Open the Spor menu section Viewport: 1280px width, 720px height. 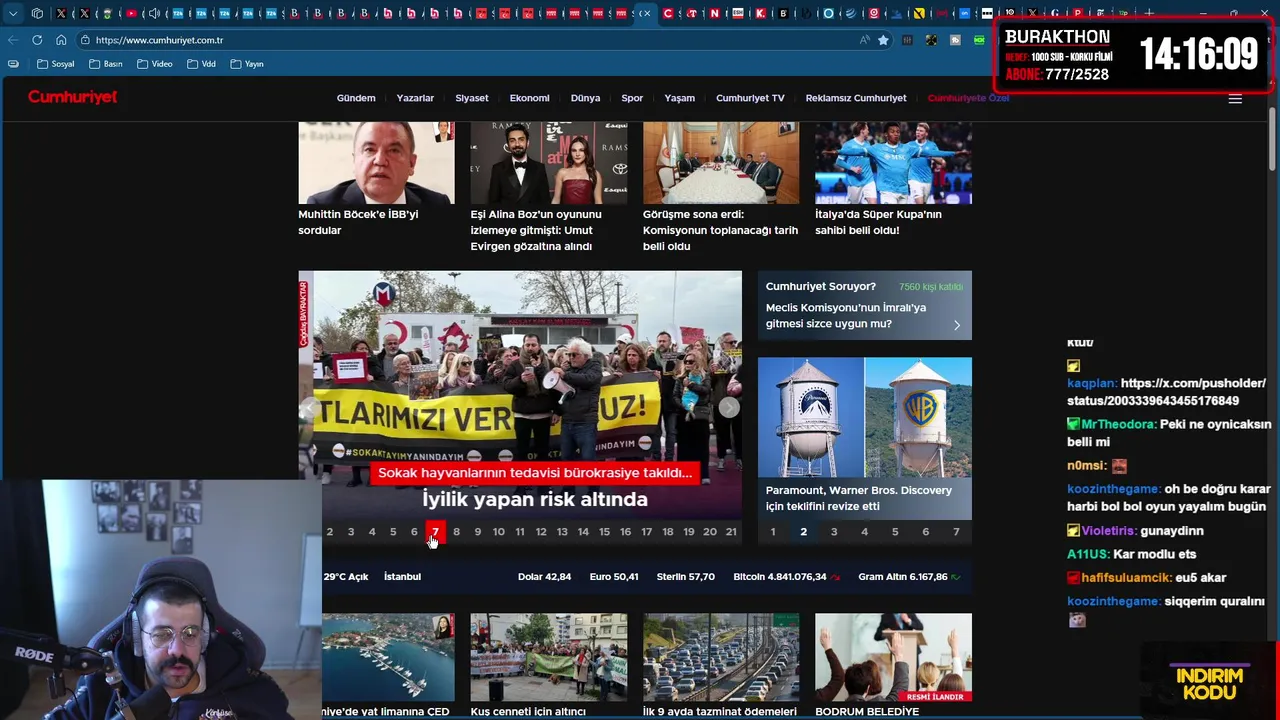[632, 98]
